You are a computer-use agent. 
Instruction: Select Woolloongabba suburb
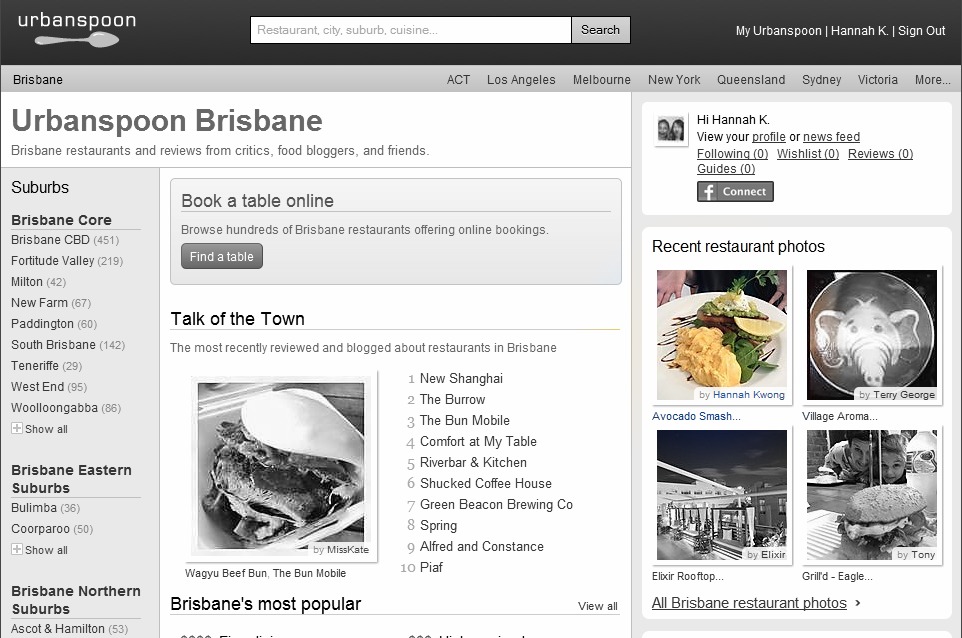[x=54, y=407]
